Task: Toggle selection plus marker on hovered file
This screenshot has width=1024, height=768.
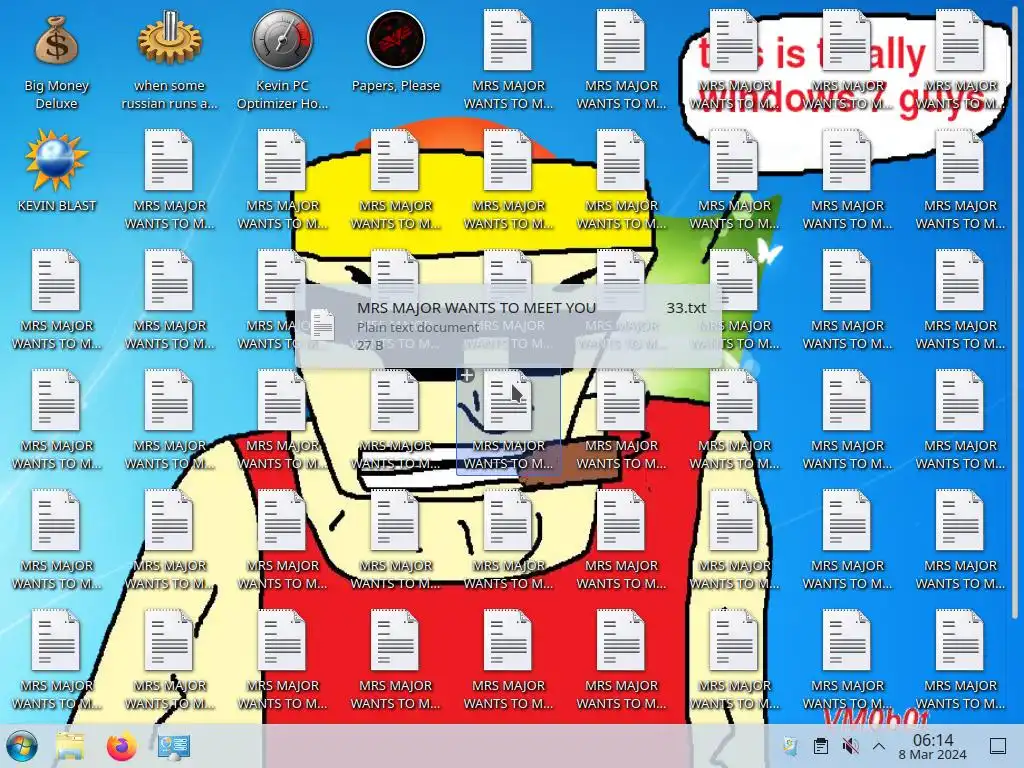Action: (467, 376)
